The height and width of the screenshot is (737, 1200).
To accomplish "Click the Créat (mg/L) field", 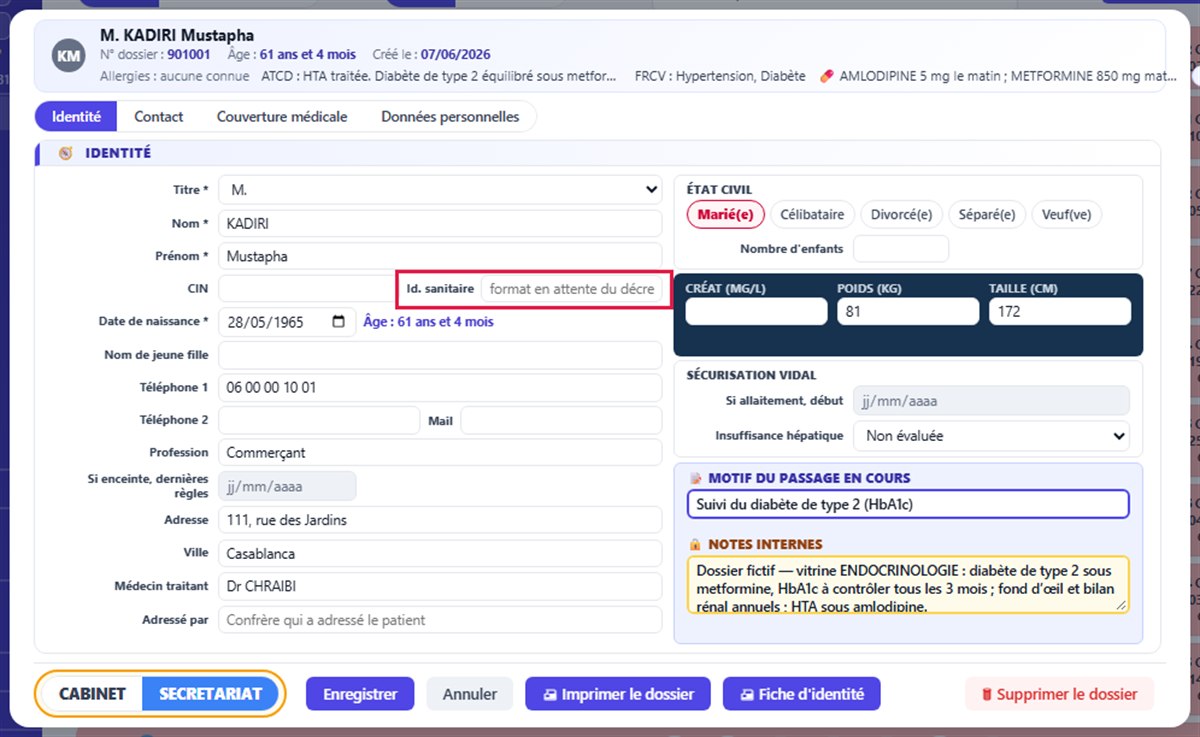I will pyautogui.click(x=757, y=312).
